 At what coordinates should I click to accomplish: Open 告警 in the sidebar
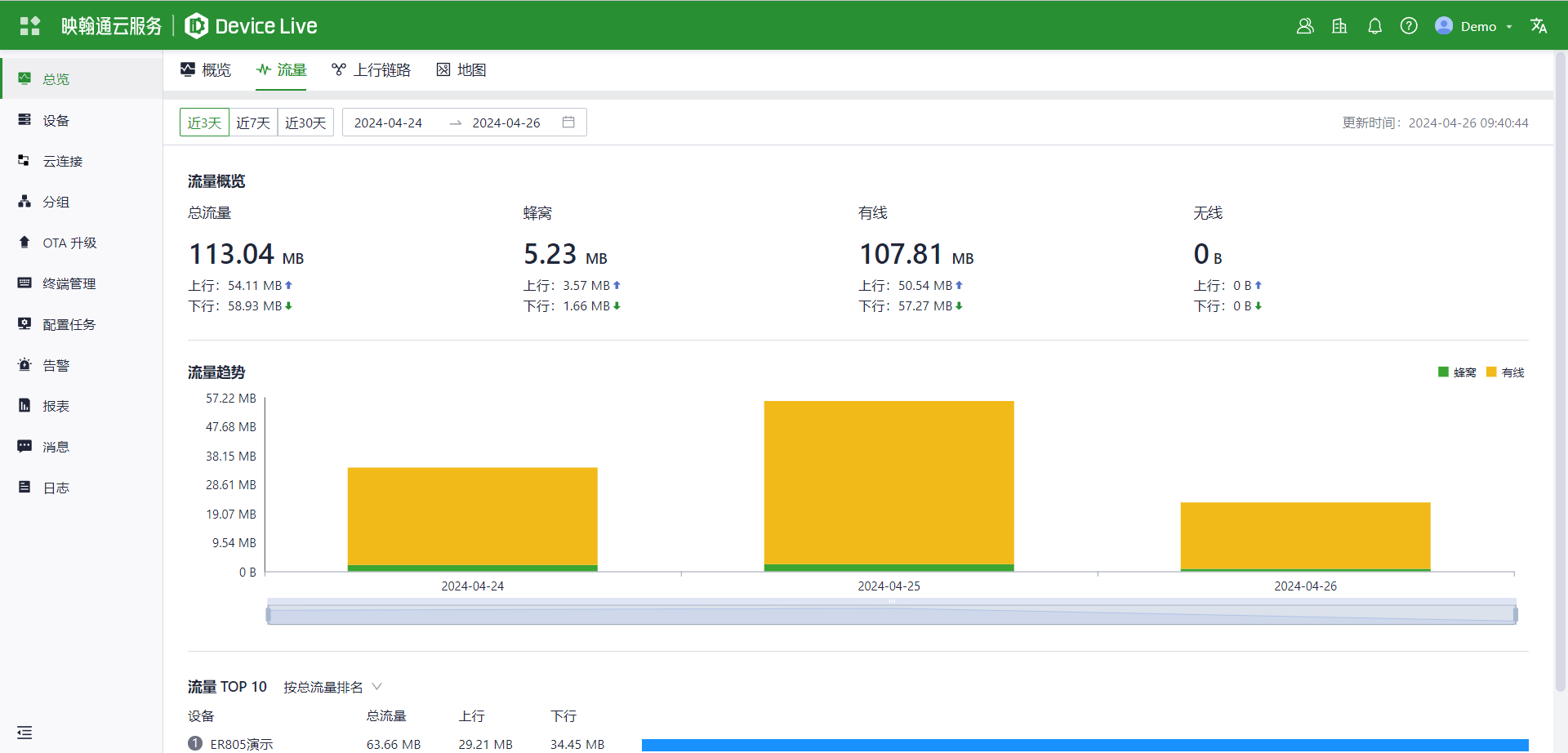point(81,365)
